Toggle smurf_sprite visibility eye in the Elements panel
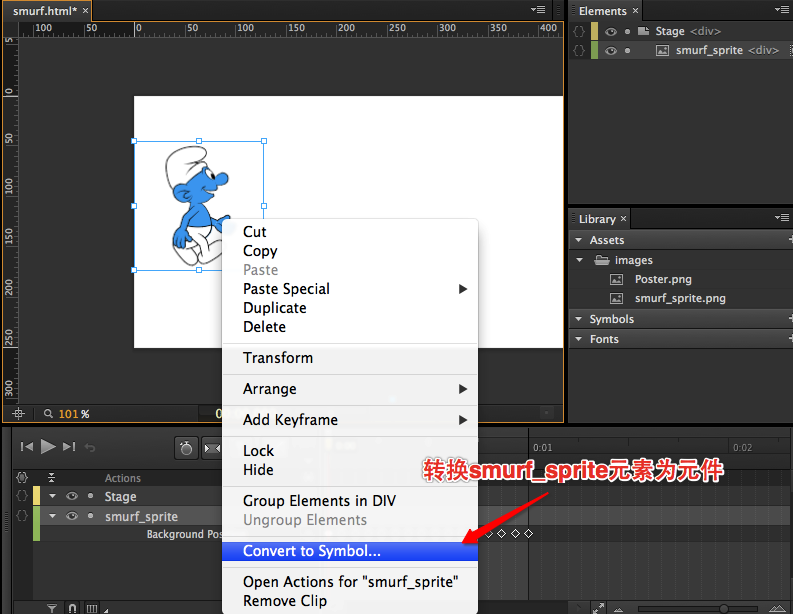This screenshot has width=793, height=614. (x=611, y=51)
